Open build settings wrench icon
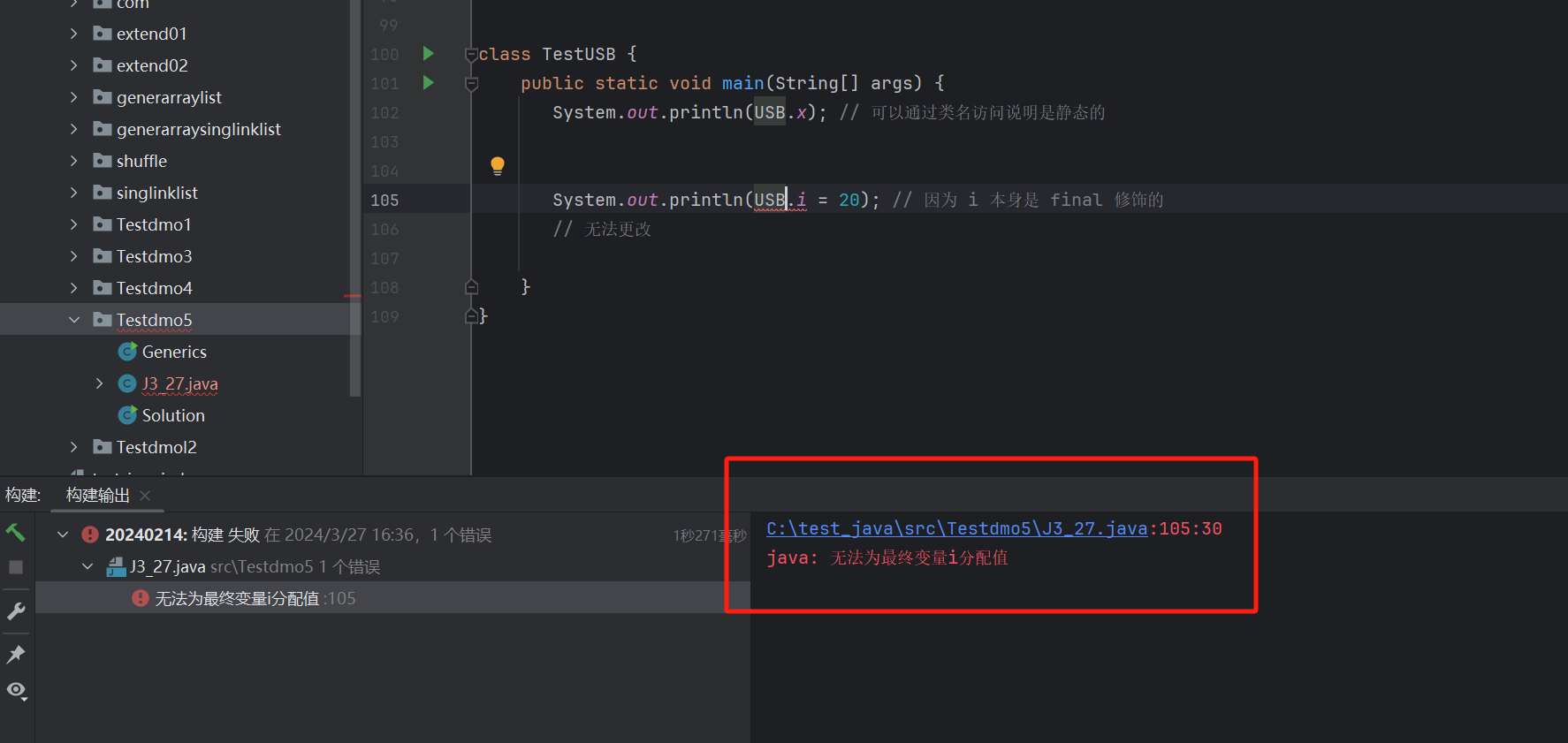This screenshot has height=743, width=1568. tap(16, 611)
